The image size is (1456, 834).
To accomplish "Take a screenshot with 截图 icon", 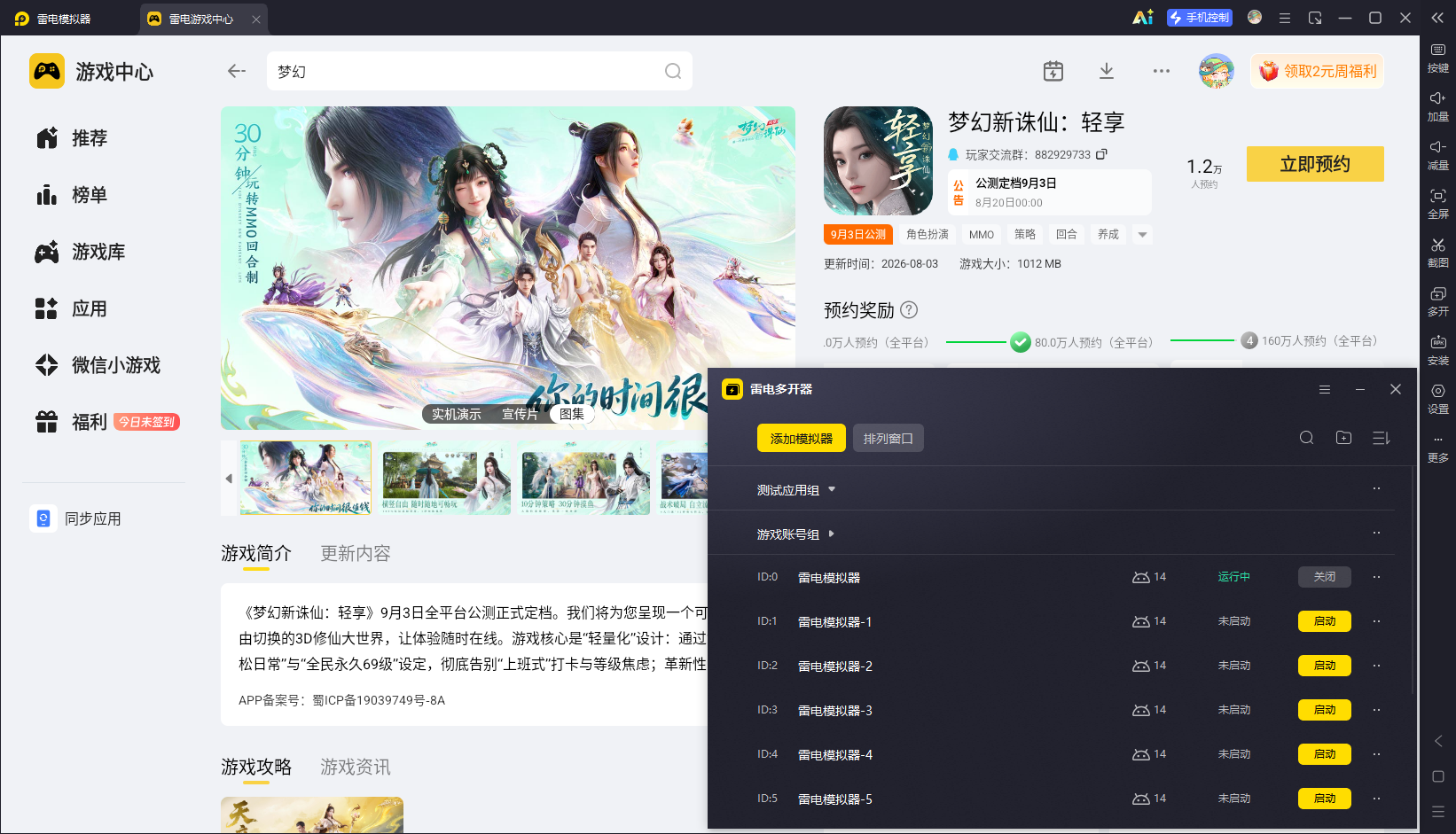I will pos(1438,253).
